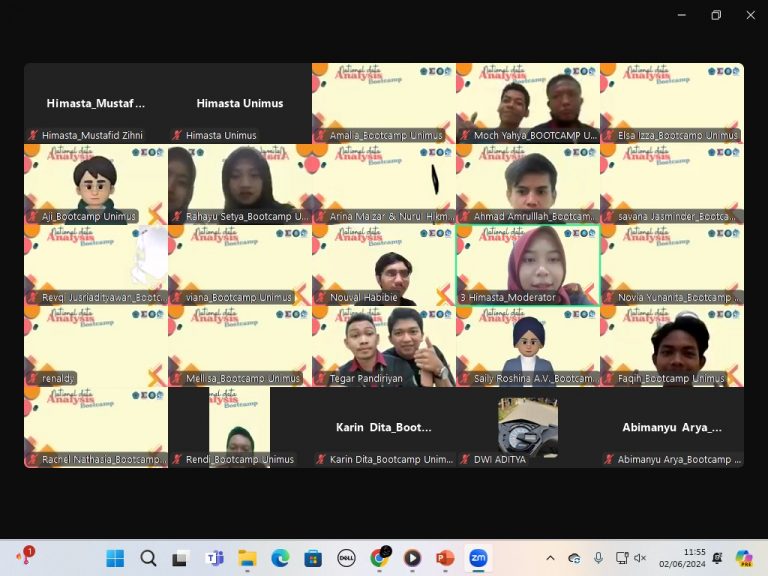Open File Explorer from the taskbar

point(247,558)
